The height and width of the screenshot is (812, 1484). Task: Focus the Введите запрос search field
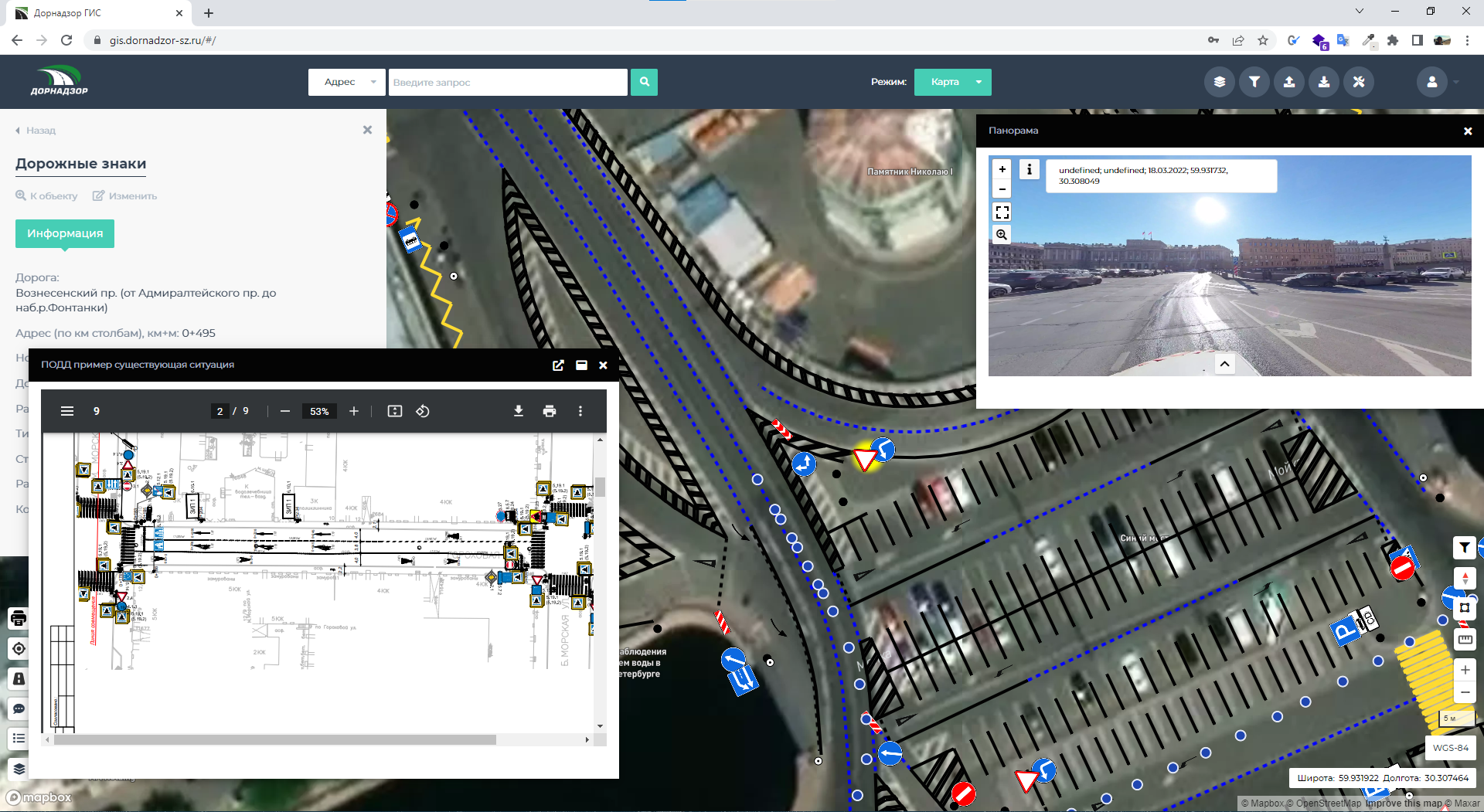pos(508,82)
